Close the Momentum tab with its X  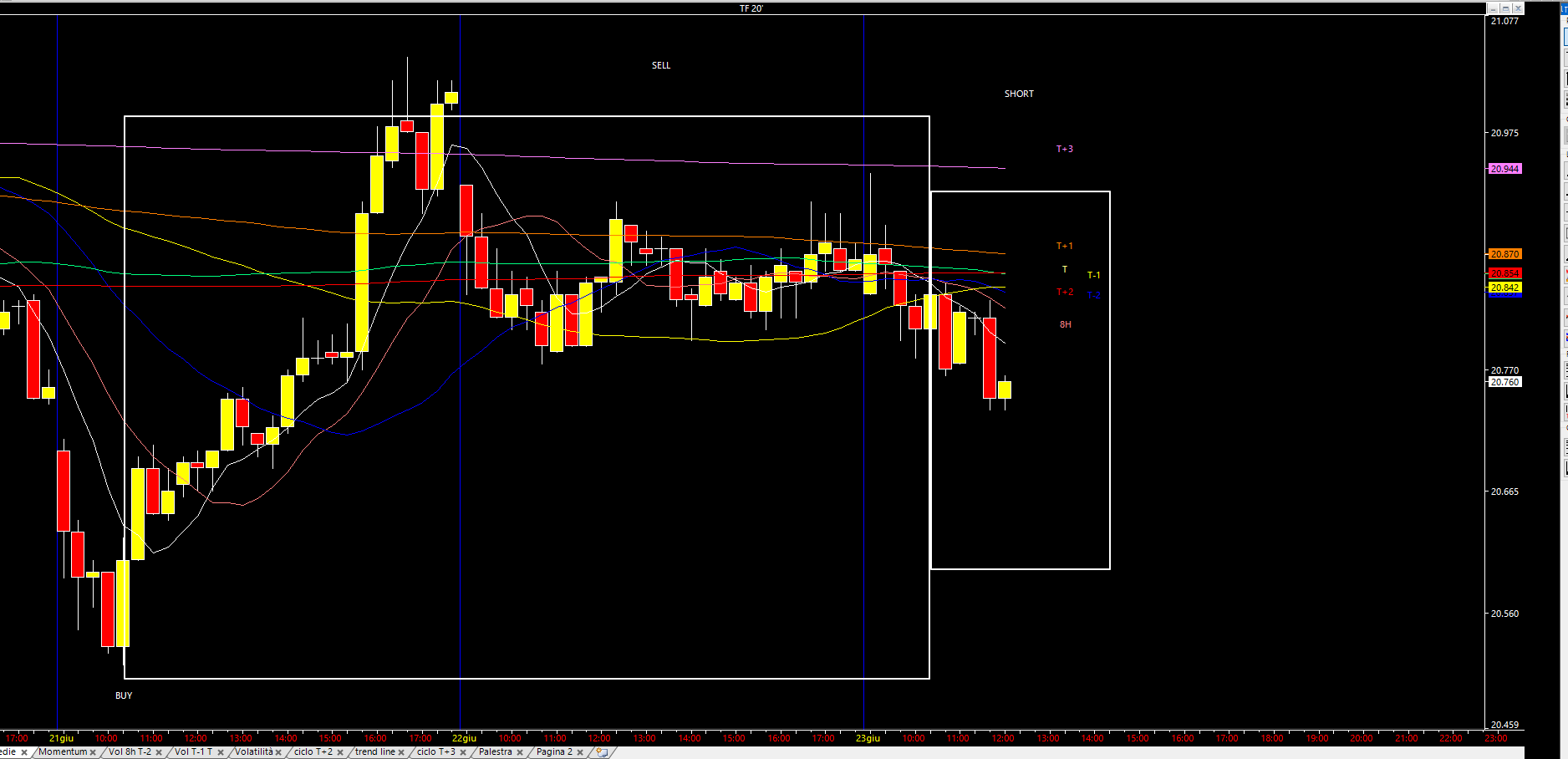point(93,753)
